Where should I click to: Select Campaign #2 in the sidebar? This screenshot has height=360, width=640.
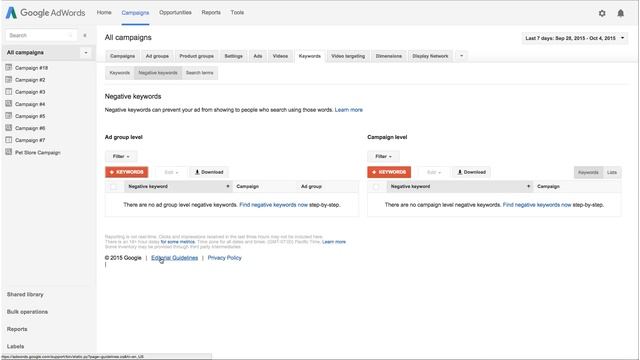pyautogui.click(x=30, y=80)
